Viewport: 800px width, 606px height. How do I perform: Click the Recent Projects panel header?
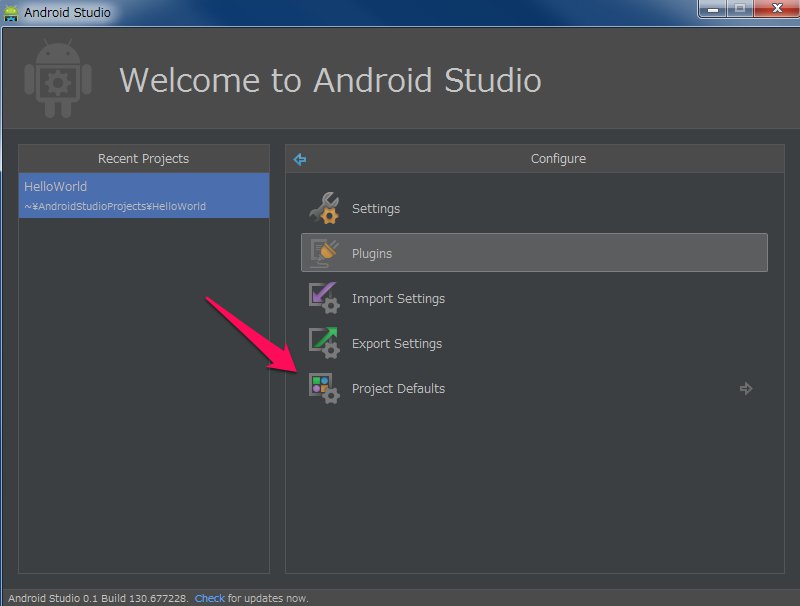point(144,159)
